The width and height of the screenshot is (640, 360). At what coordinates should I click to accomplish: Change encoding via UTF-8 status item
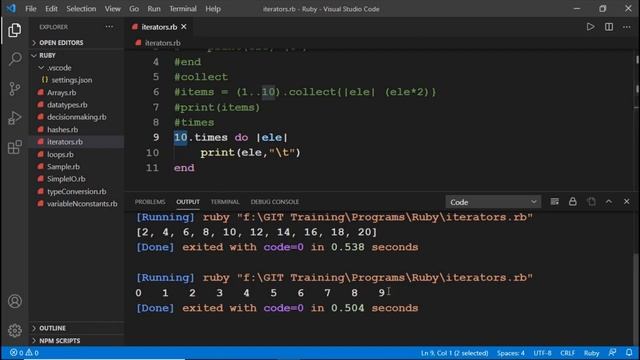point(542,353)
